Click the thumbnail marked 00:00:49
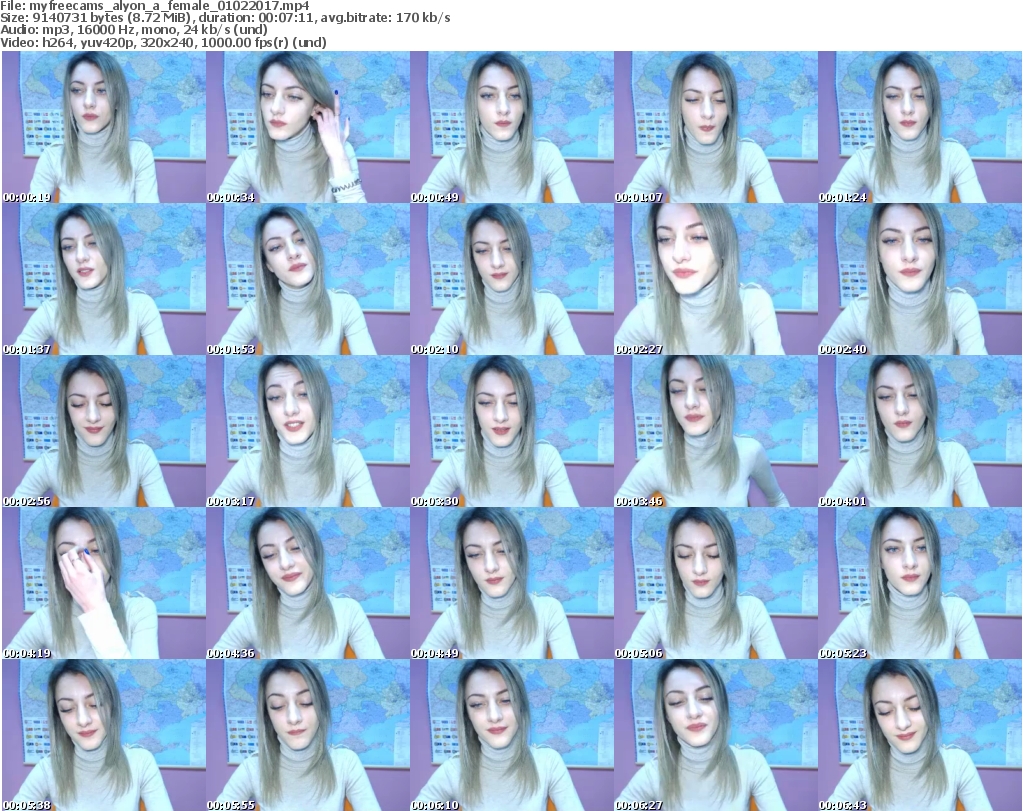Image resolution: width=1024 pixels, height=811 pixels. tap(512, 127)
